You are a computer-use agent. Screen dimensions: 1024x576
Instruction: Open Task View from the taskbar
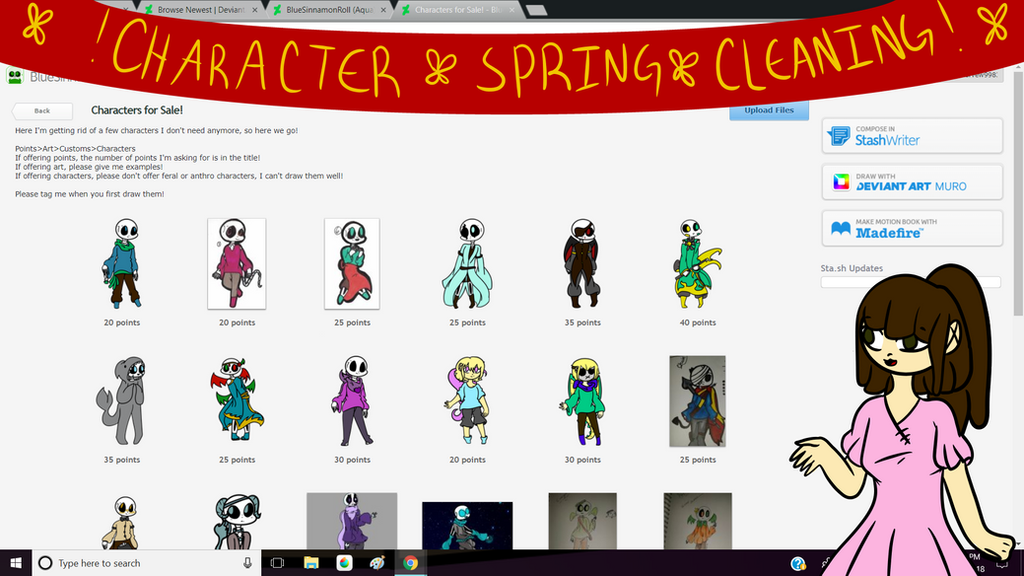click(x=277, y=563)
